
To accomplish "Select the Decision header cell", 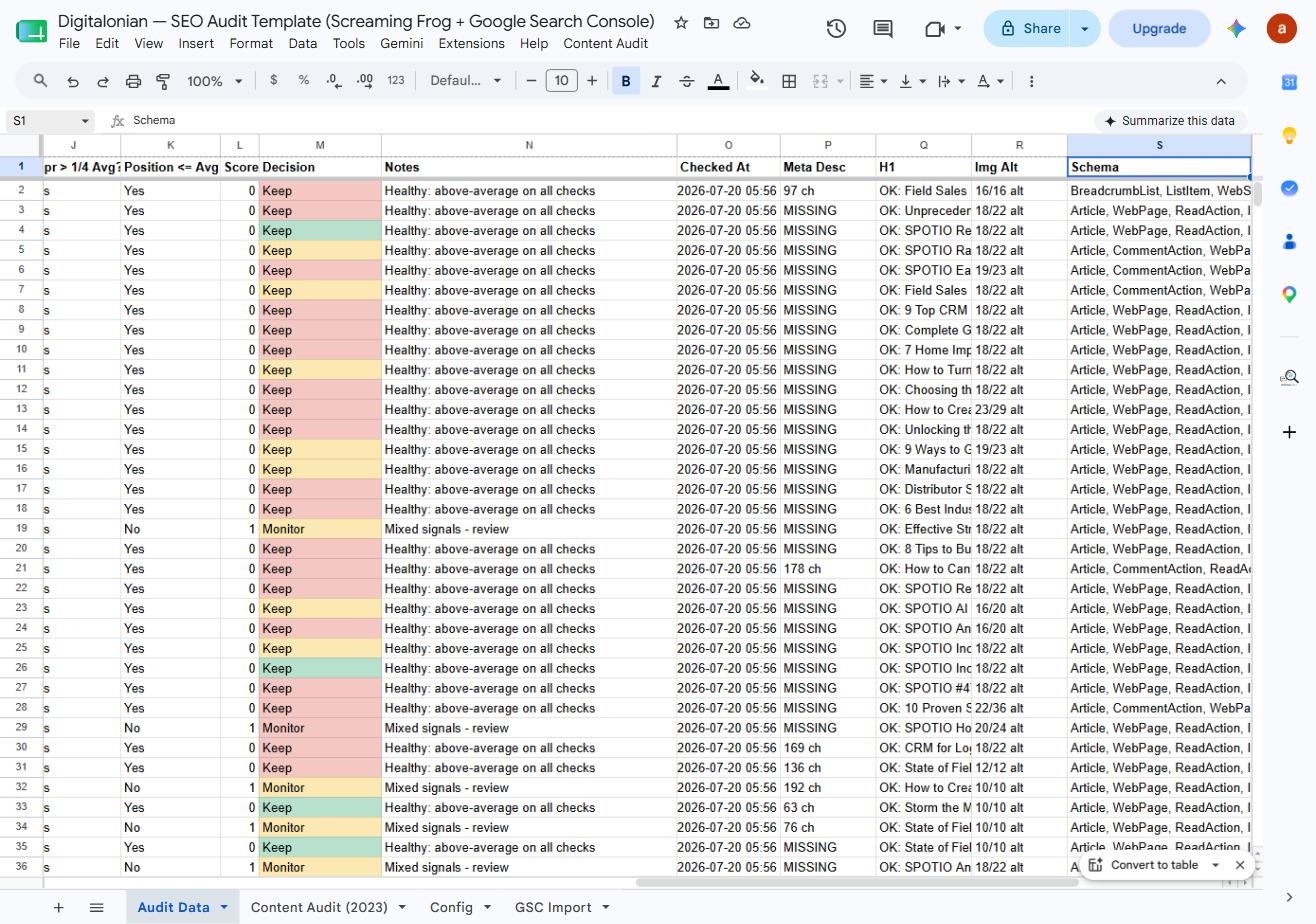I will pyautogui.click(x=320, y=167).
